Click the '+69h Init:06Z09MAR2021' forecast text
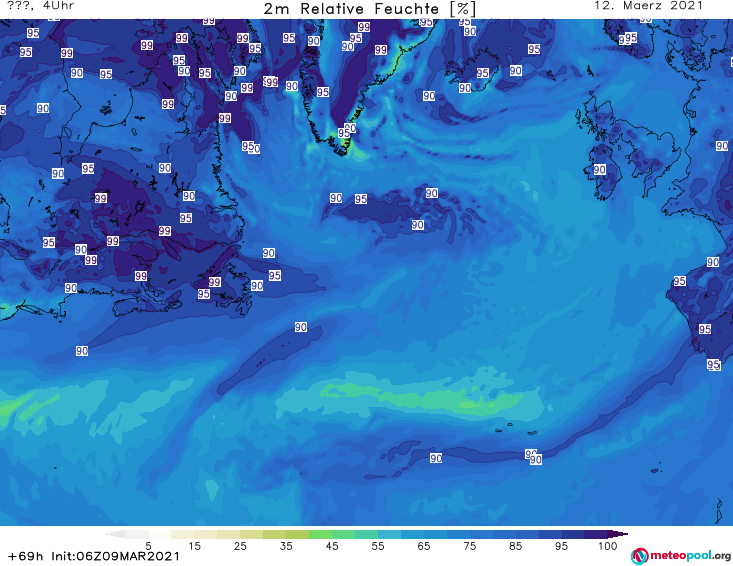Screen dimensions: 733x566 pos(94,556)
